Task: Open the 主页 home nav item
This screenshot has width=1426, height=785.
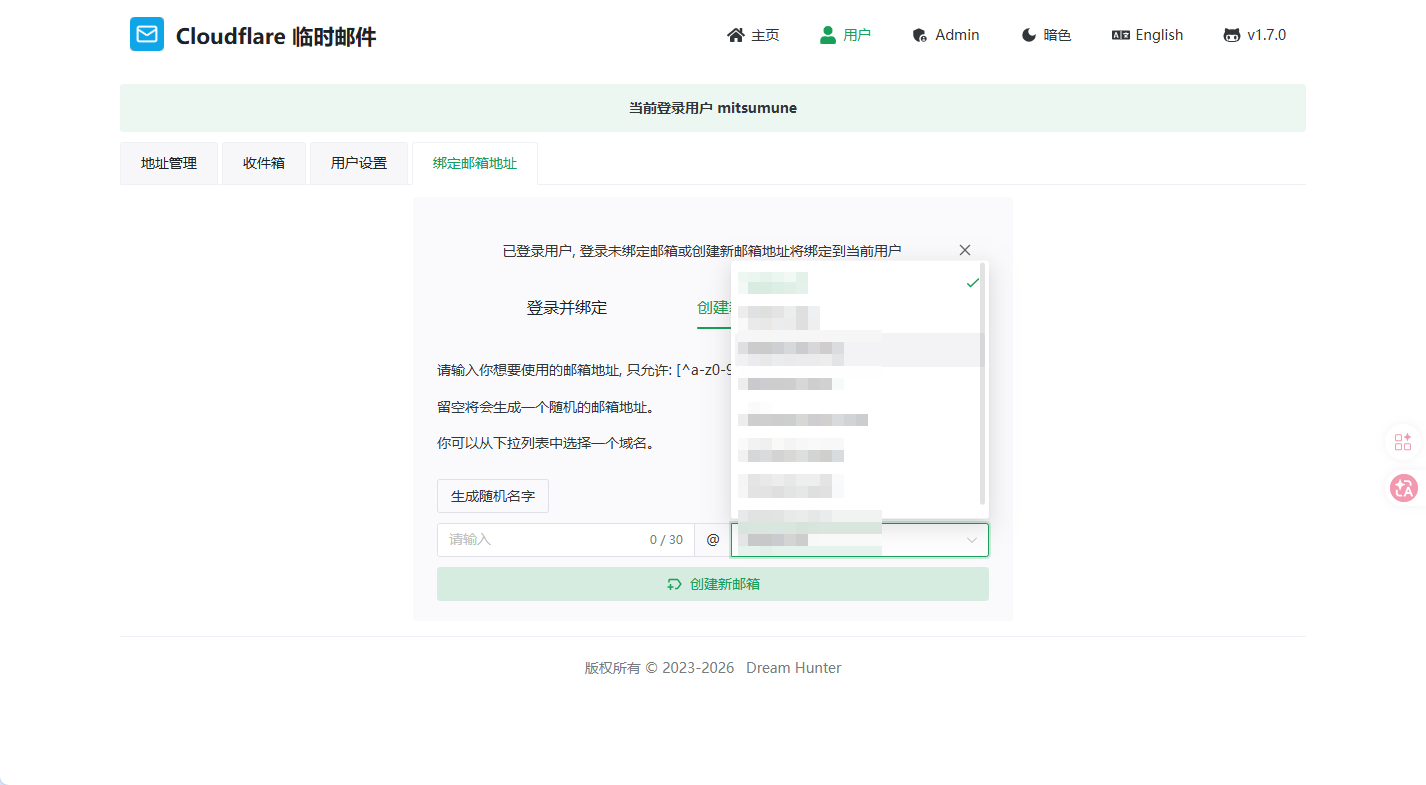Action: pos(753,35)
